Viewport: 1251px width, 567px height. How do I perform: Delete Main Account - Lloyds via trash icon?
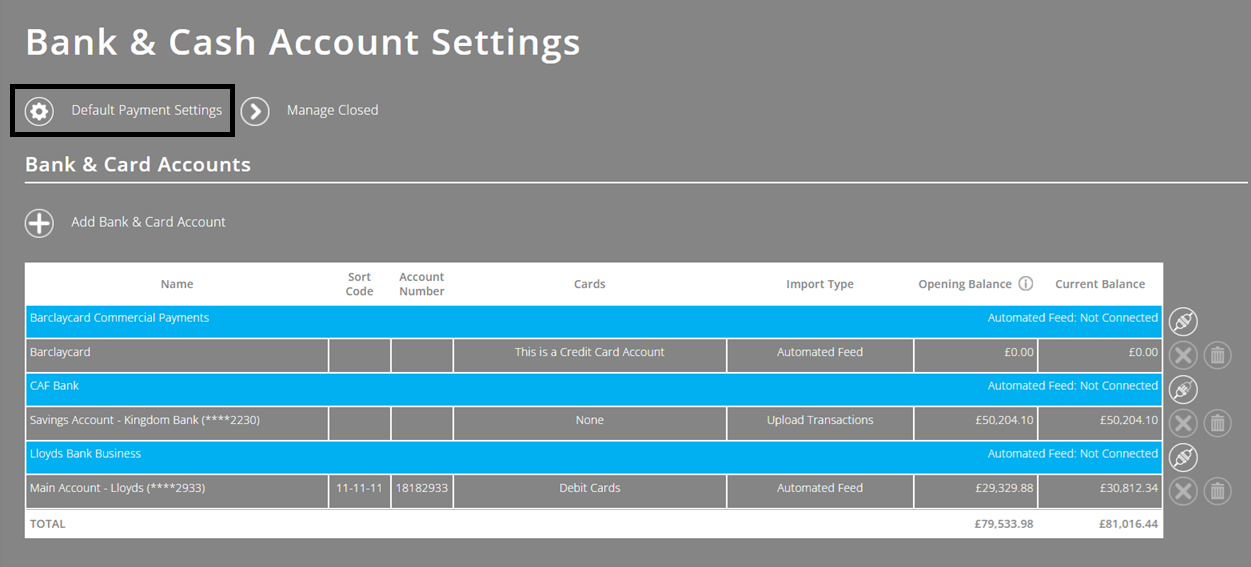tap(1217, 490)
